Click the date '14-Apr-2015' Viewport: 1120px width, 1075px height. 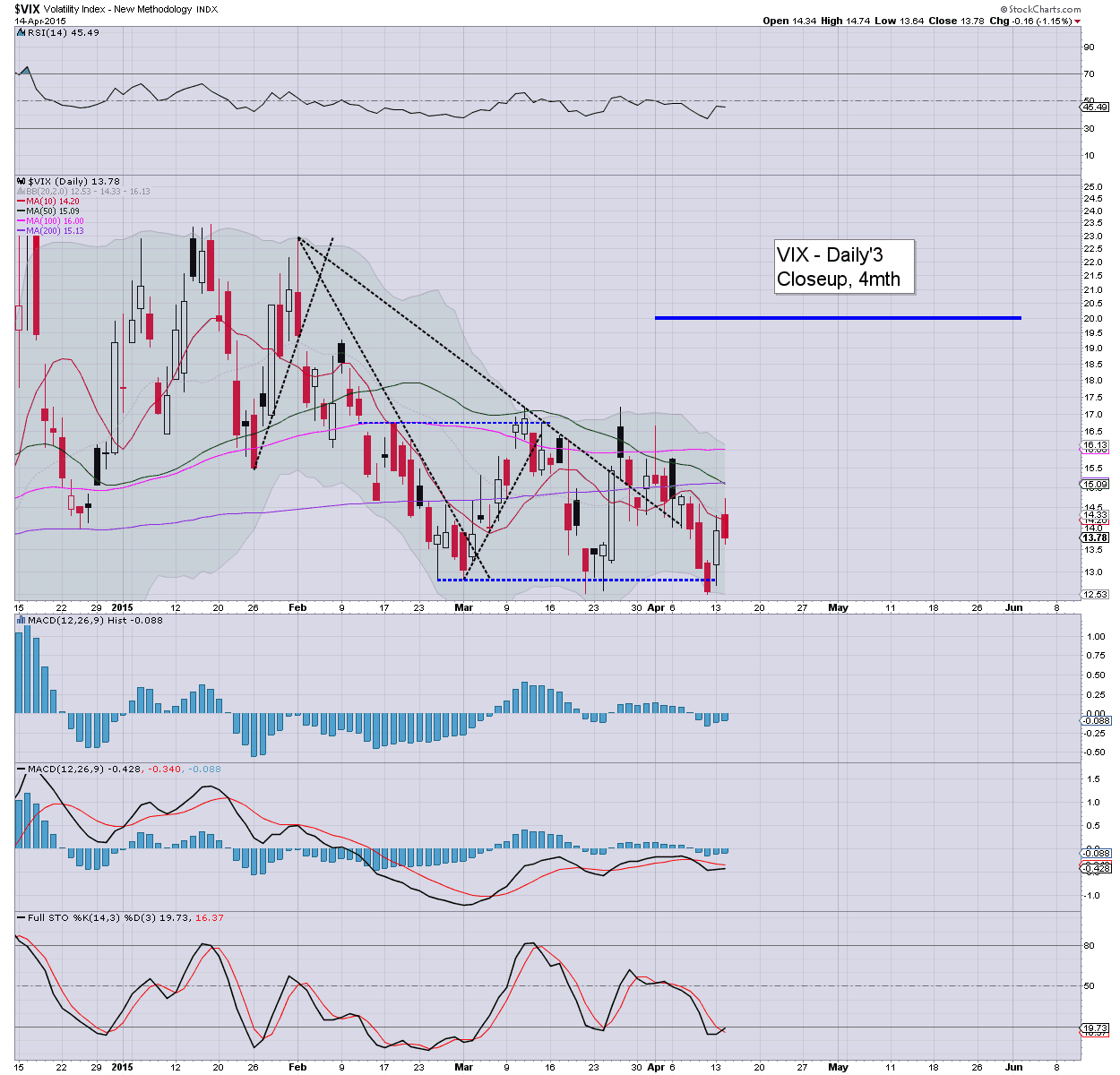pyautogui.click(x=39, y=21)
